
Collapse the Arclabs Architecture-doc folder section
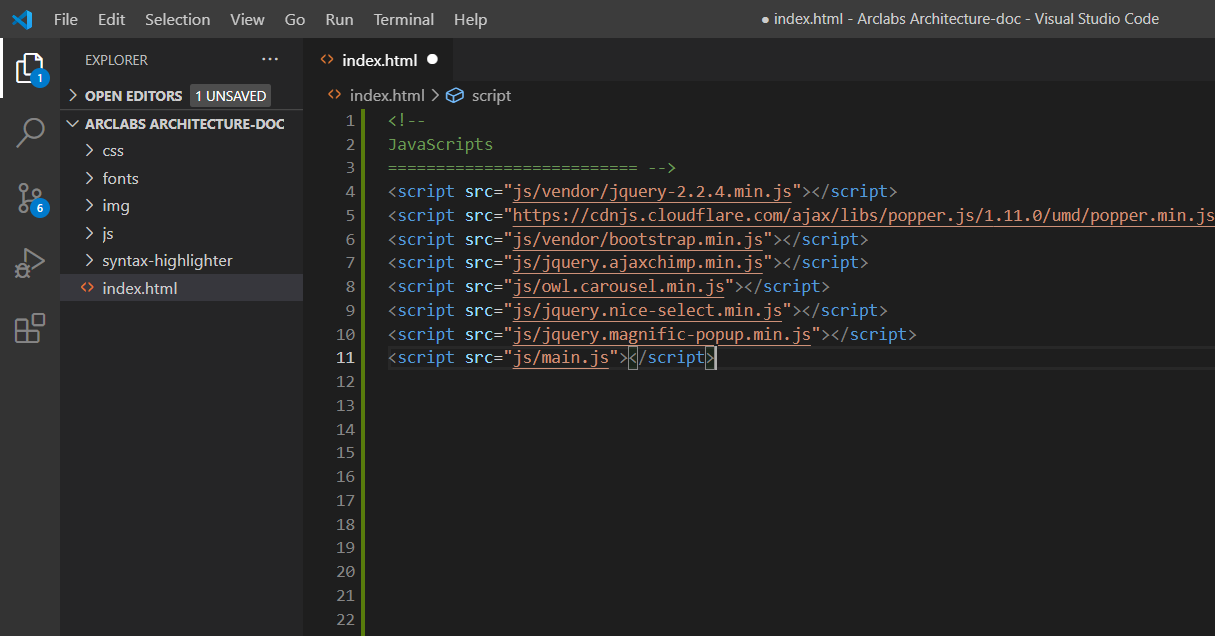coord(181,124)
